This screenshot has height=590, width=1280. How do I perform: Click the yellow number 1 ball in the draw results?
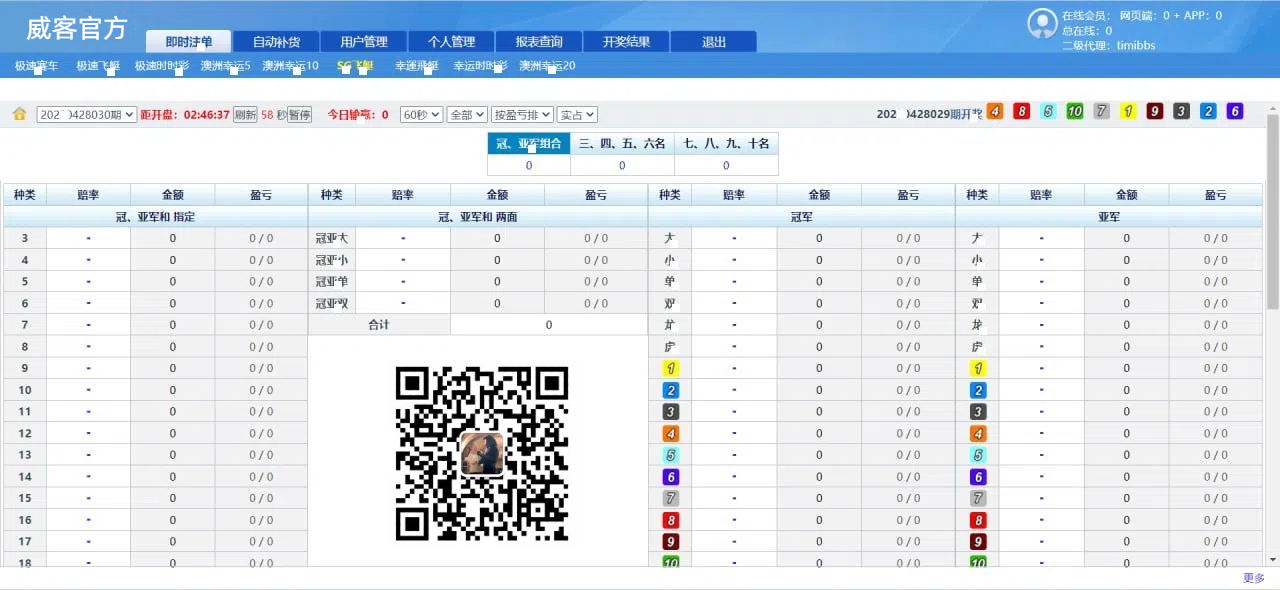(1128, 111)
